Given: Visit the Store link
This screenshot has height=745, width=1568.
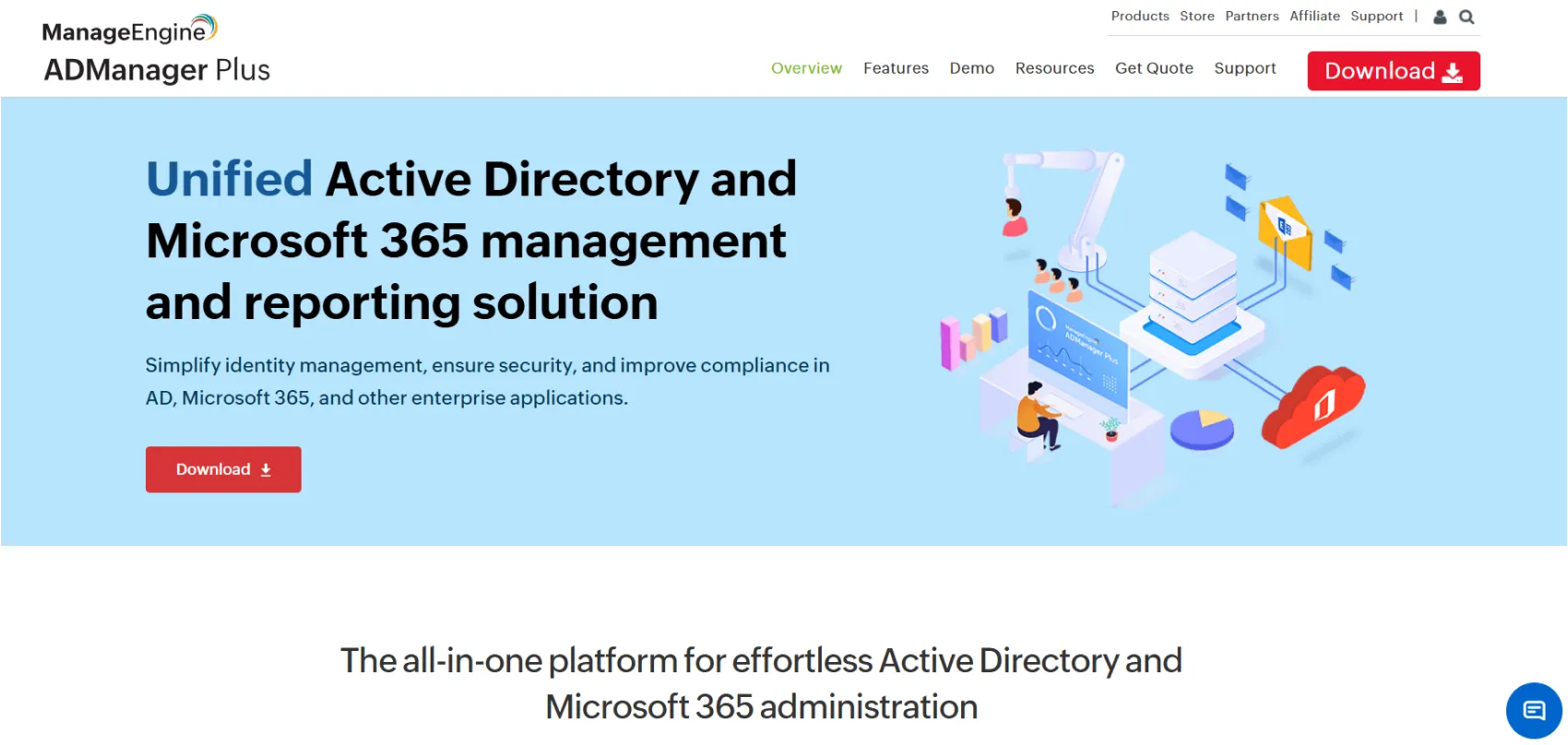Looking at the screenshot, I should point(1197,16).
